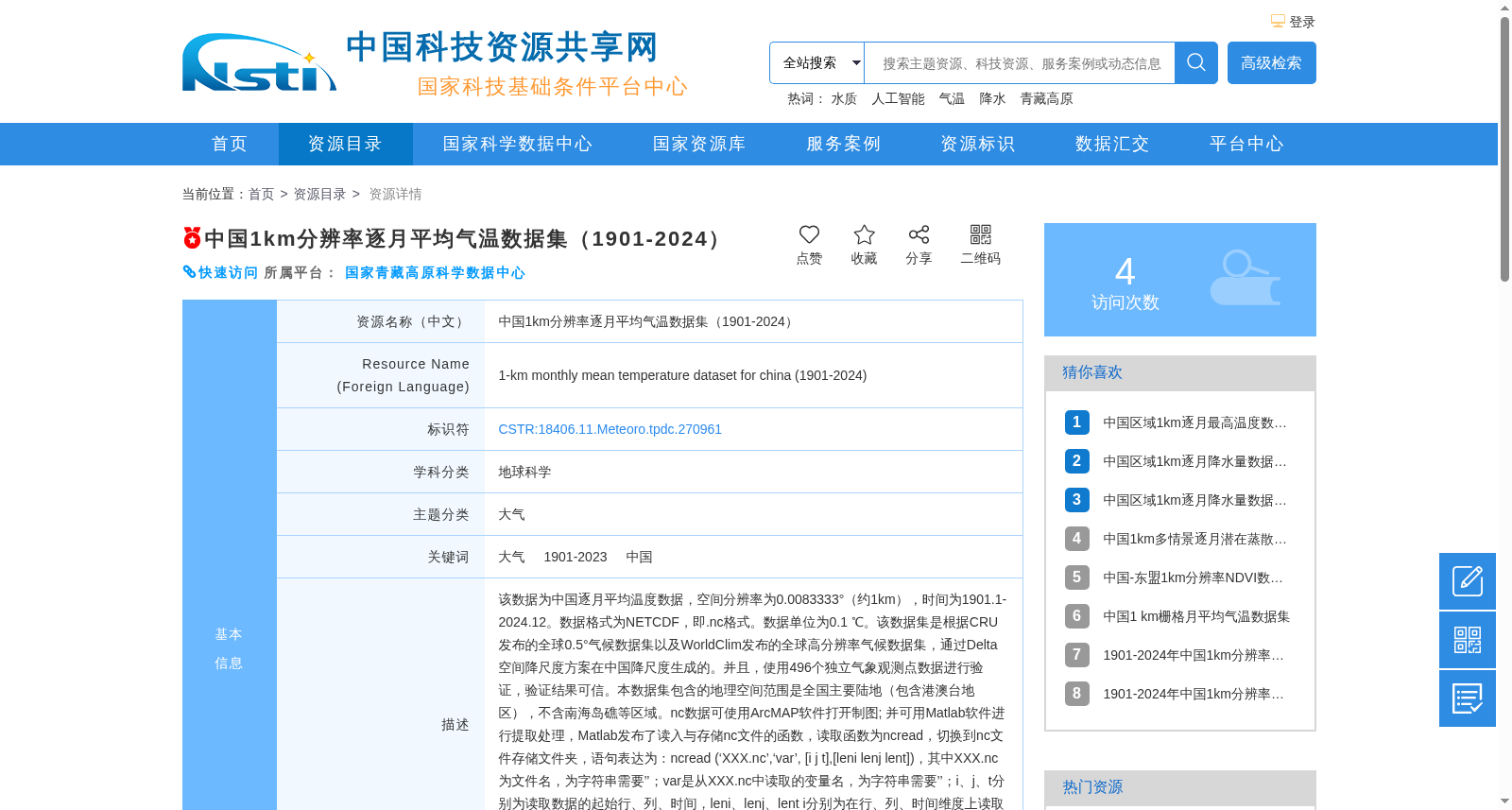Viewport: 1512px width, 810px height.
Task: Click the login monitor icon
Action: 1278,21
